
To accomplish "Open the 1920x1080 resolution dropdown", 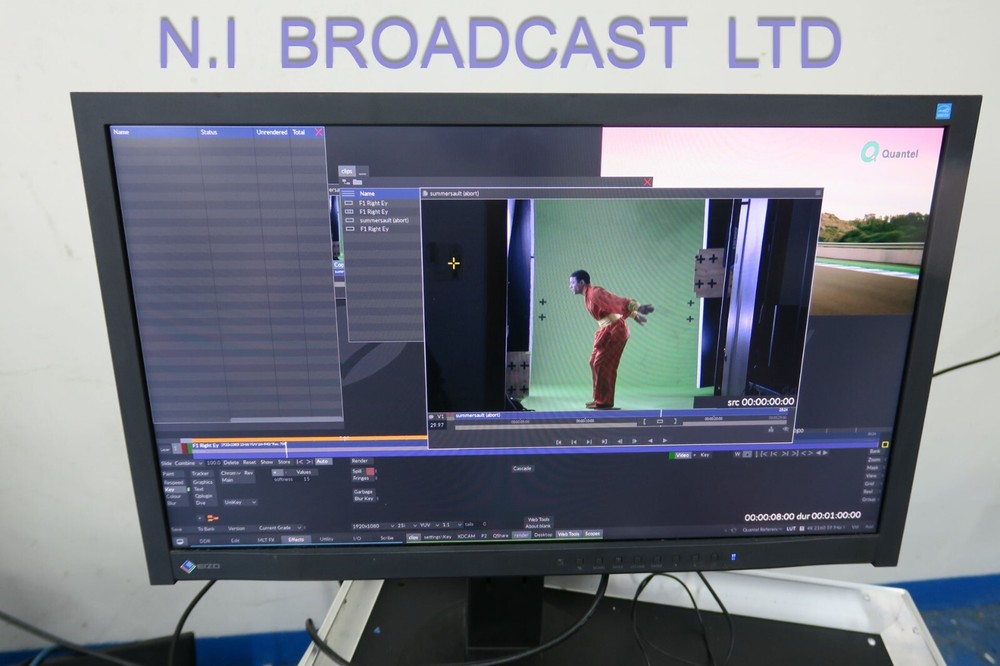I will pyautogui.click(x=374, y=526).
